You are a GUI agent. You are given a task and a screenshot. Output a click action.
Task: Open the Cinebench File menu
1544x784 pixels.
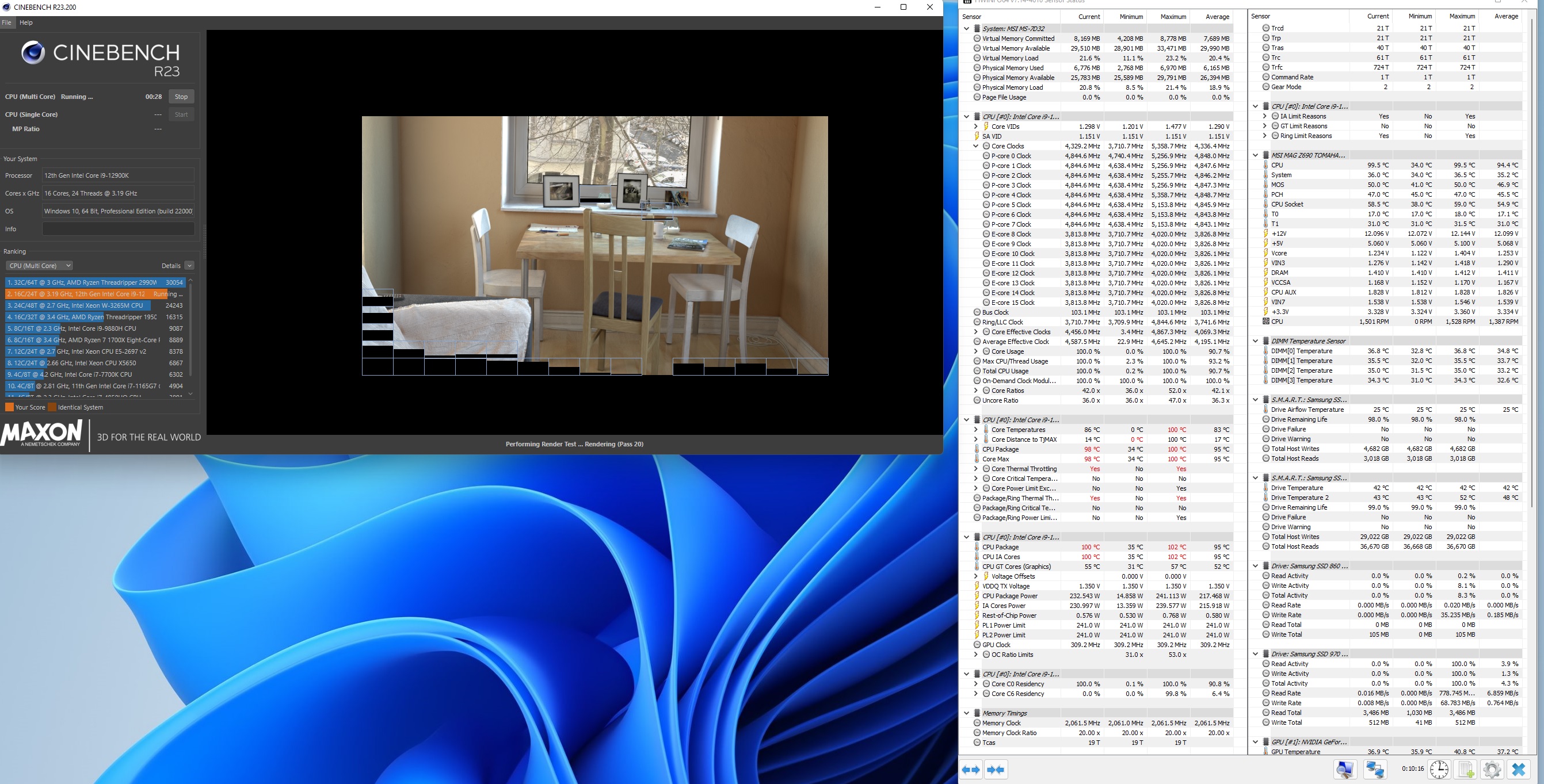coord(6,22)
